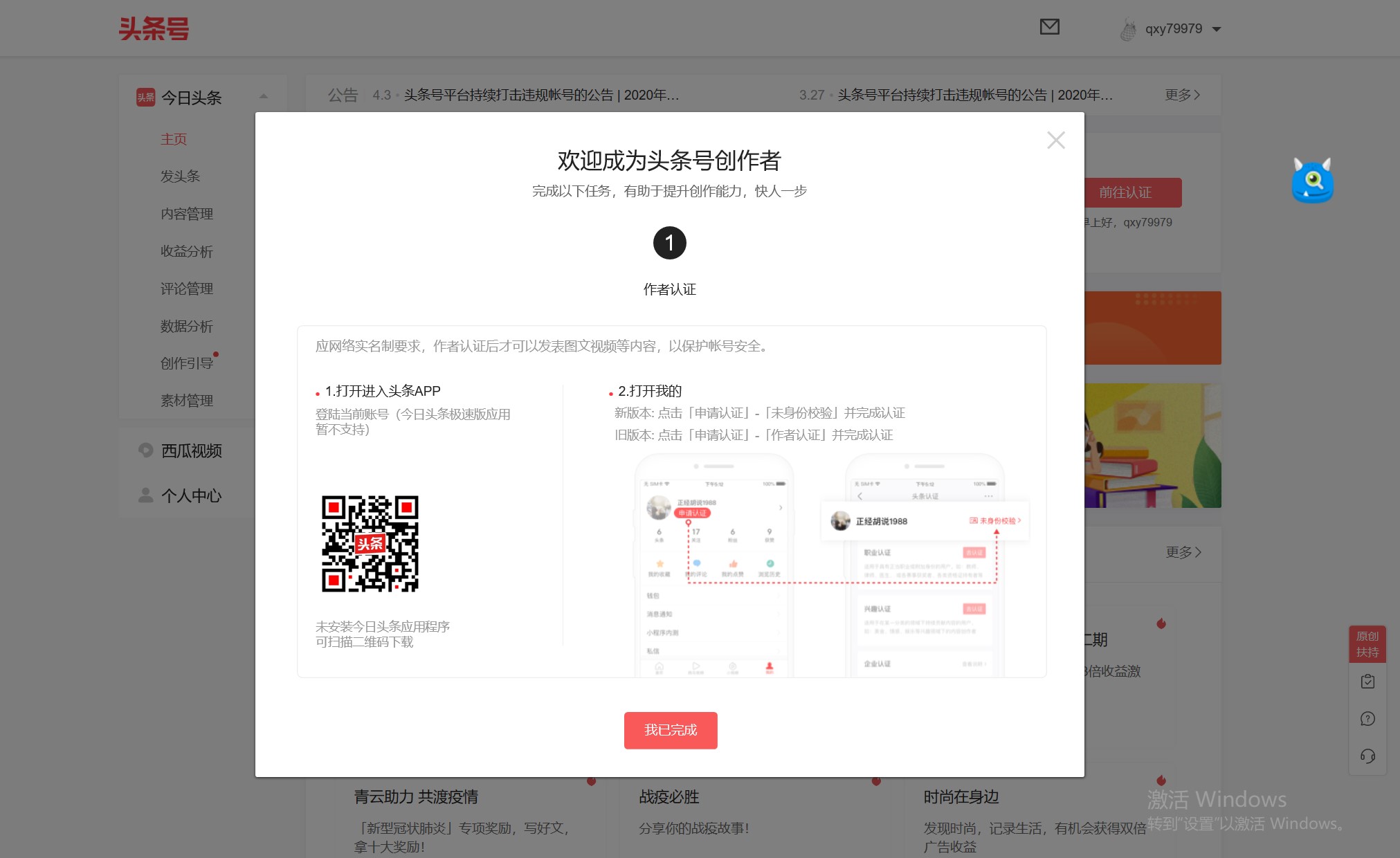Click the Toutiao download QR code

pyautogui.click(x=370, y=544)
